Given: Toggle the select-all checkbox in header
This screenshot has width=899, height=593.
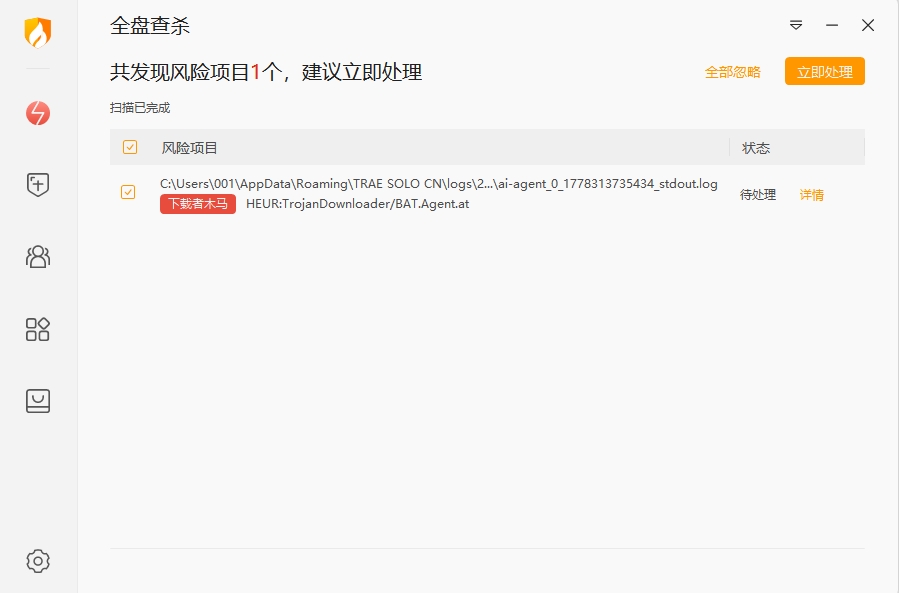Looking at the screenshot, I should pos(130,147).
